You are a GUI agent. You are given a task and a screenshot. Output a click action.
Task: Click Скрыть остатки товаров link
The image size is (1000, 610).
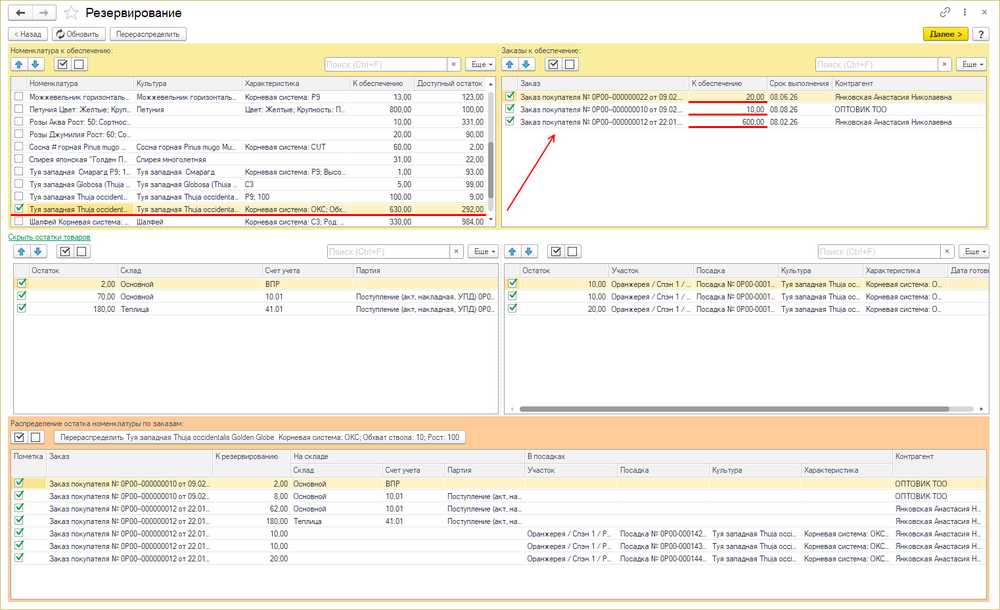click(x=49, y=237)
